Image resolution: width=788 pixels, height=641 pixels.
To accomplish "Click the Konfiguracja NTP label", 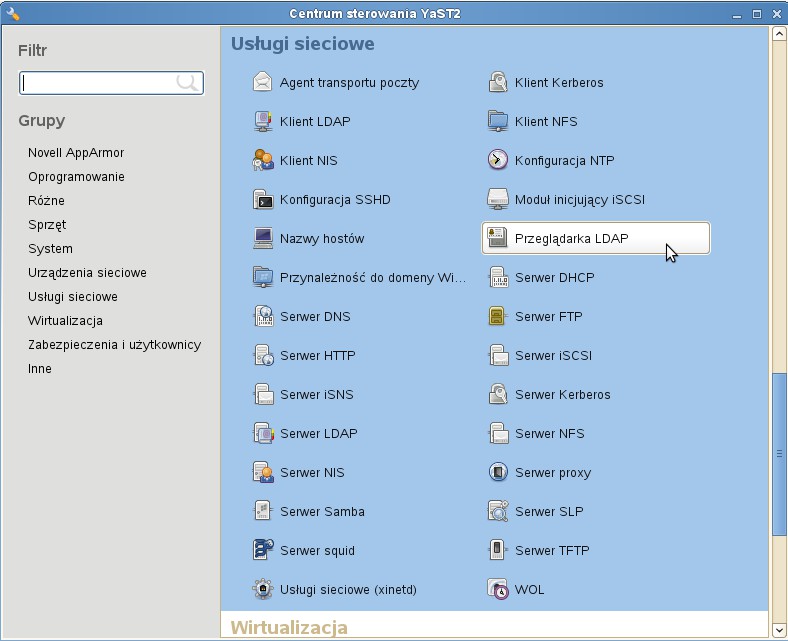I will [565, 161].
